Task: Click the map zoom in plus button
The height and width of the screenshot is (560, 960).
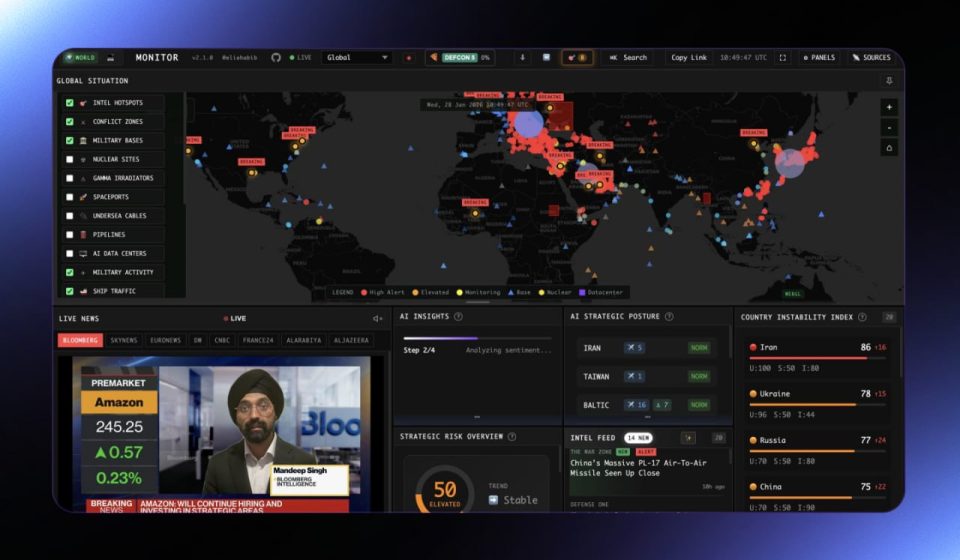Action: point(889,107)
